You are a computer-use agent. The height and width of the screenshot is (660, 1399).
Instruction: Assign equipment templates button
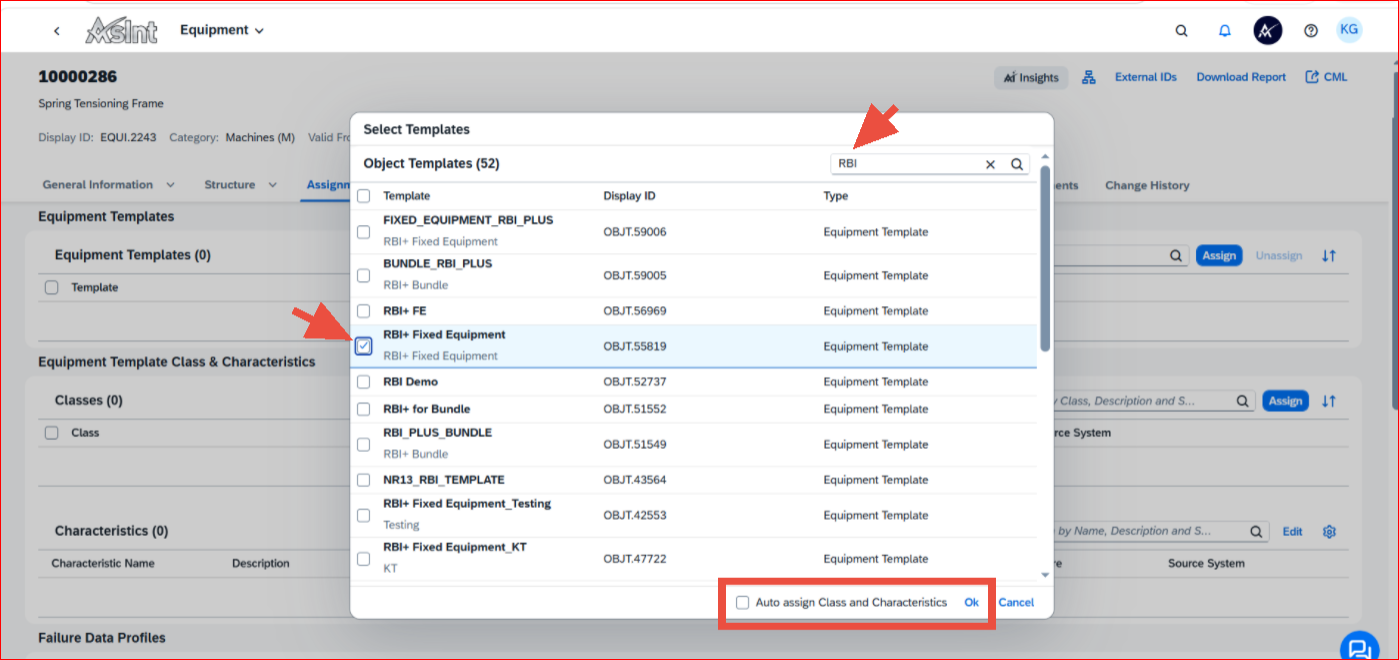(x=1219, y=256)
